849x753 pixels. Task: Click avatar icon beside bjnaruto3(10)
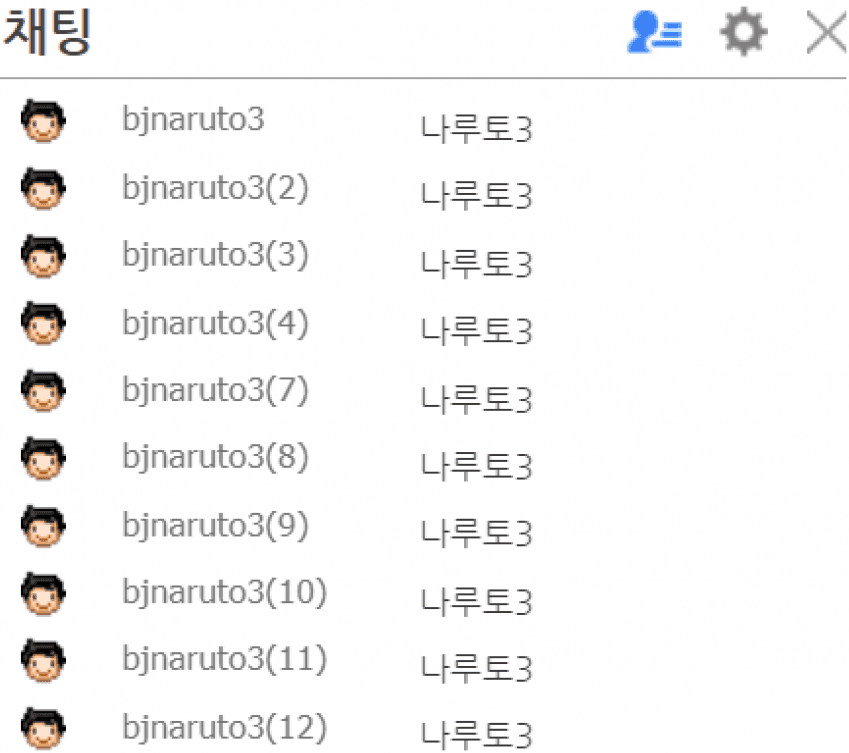pos(43,593)
